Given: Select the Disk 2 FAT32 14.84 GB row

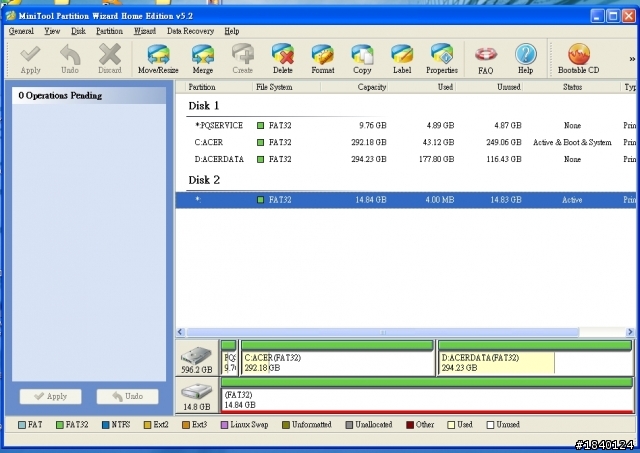Looking at the screenshot, I should point(406,200).
